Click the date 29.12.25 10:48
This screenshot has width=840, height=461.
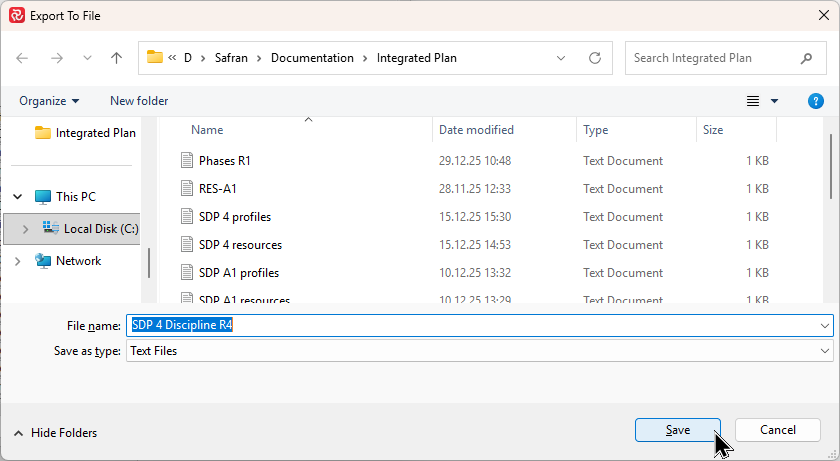click(475, 161)
